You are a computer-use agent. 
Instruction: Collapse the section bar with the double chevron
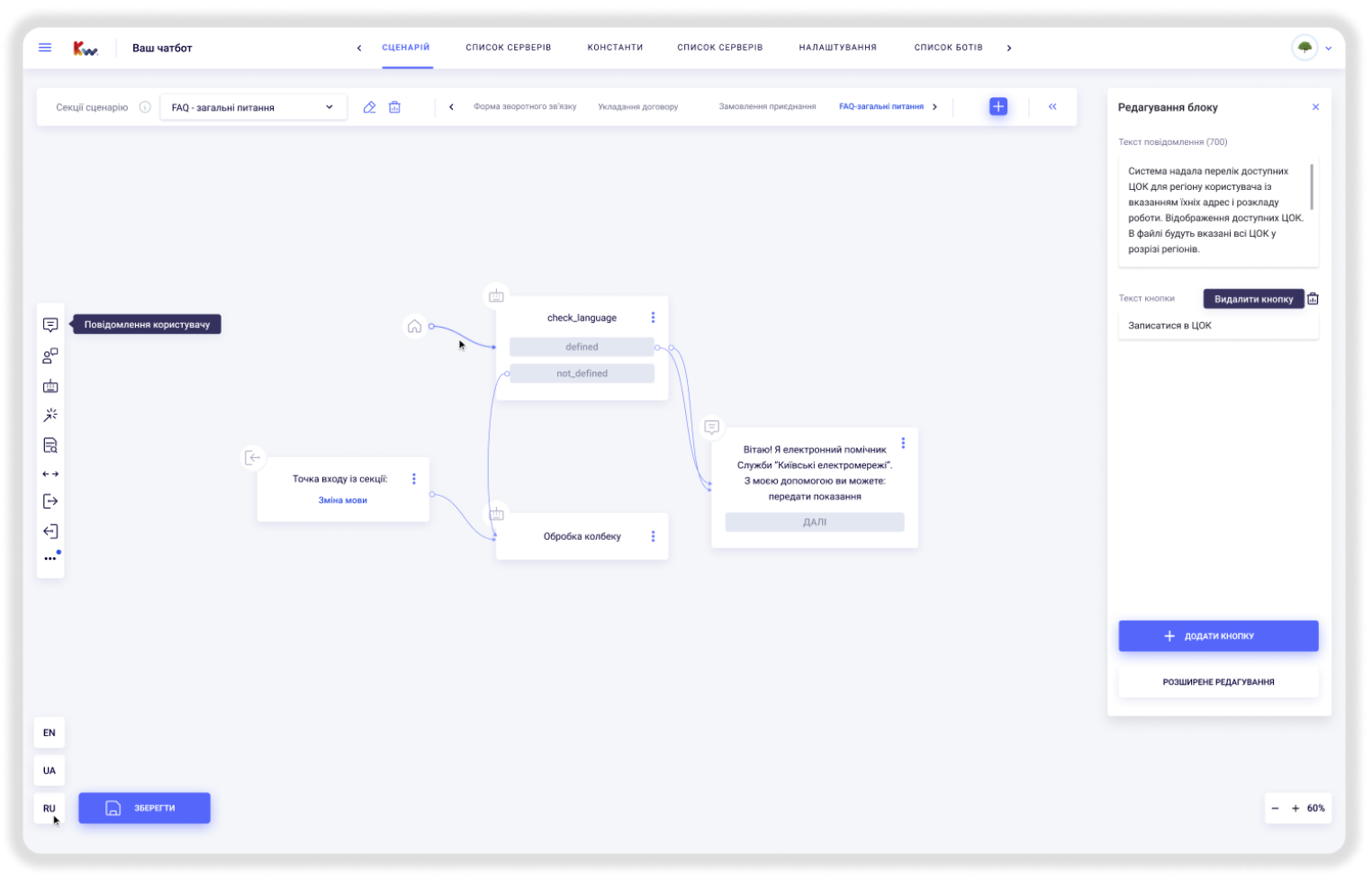point(1052,106)
